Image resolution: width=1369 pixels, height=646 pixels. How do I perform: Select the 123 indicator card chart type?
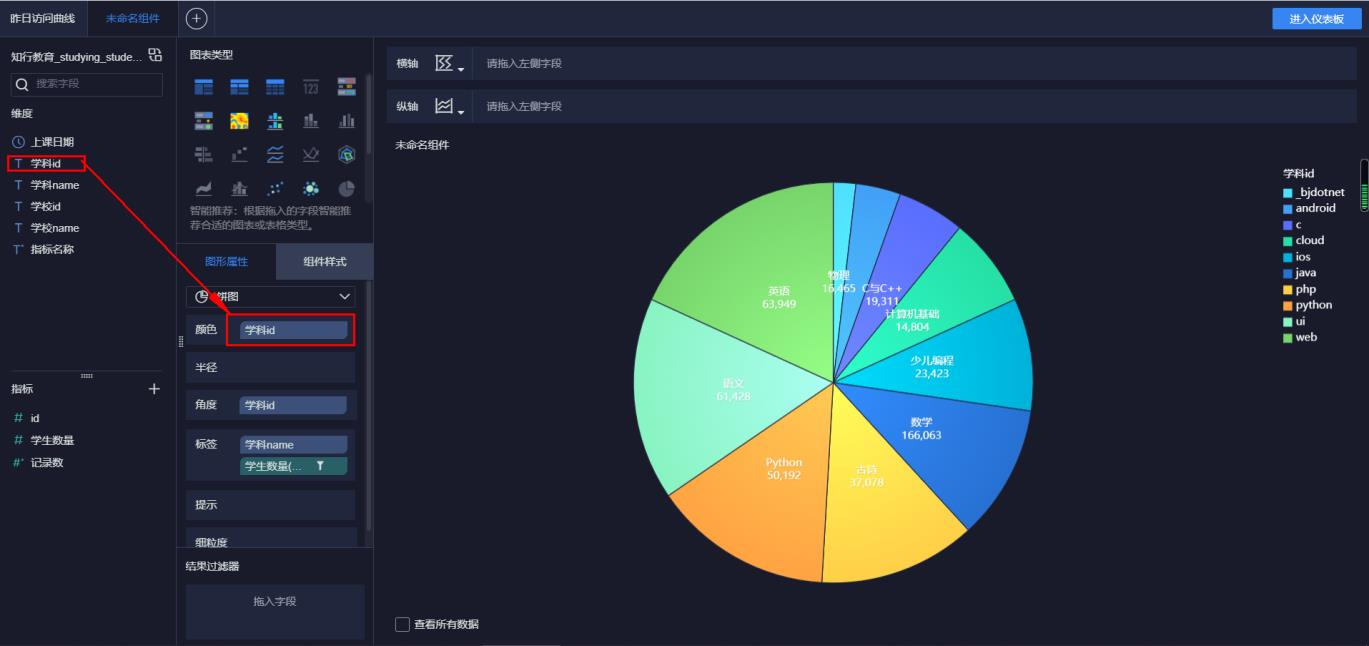(311, 86)
